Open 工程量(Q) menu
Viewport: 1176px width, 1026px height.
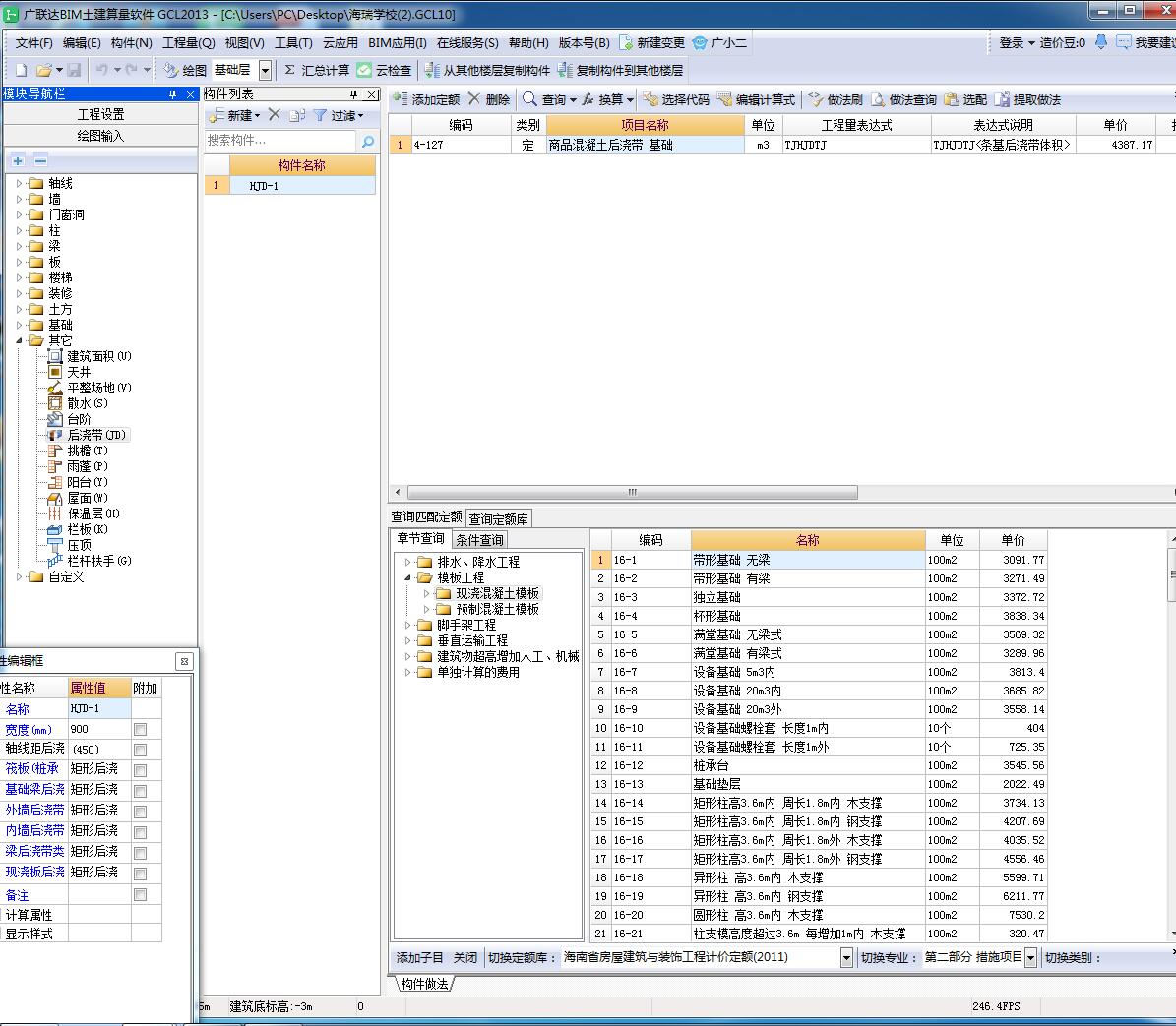coord(188,42)
